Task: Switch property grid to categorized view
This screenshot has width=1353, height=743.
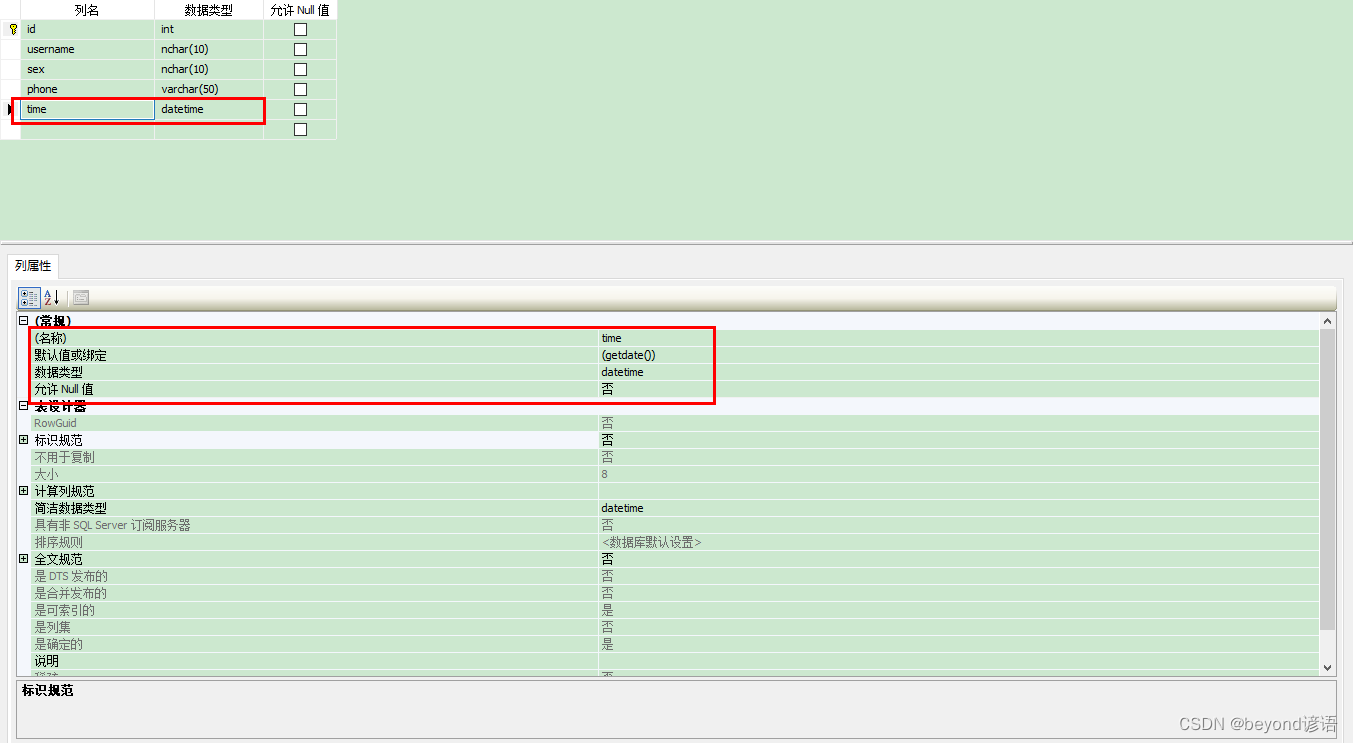Action: 29,297
